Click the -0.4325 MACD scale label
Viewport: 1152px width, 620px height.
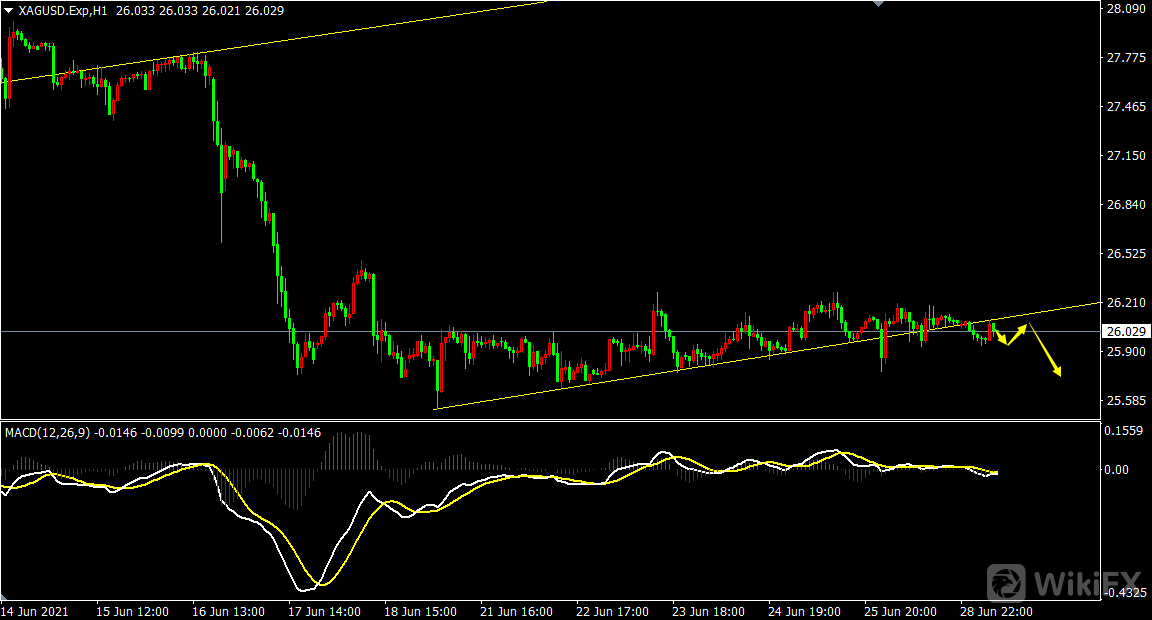pyautogui.click(x=1125, y=593)
